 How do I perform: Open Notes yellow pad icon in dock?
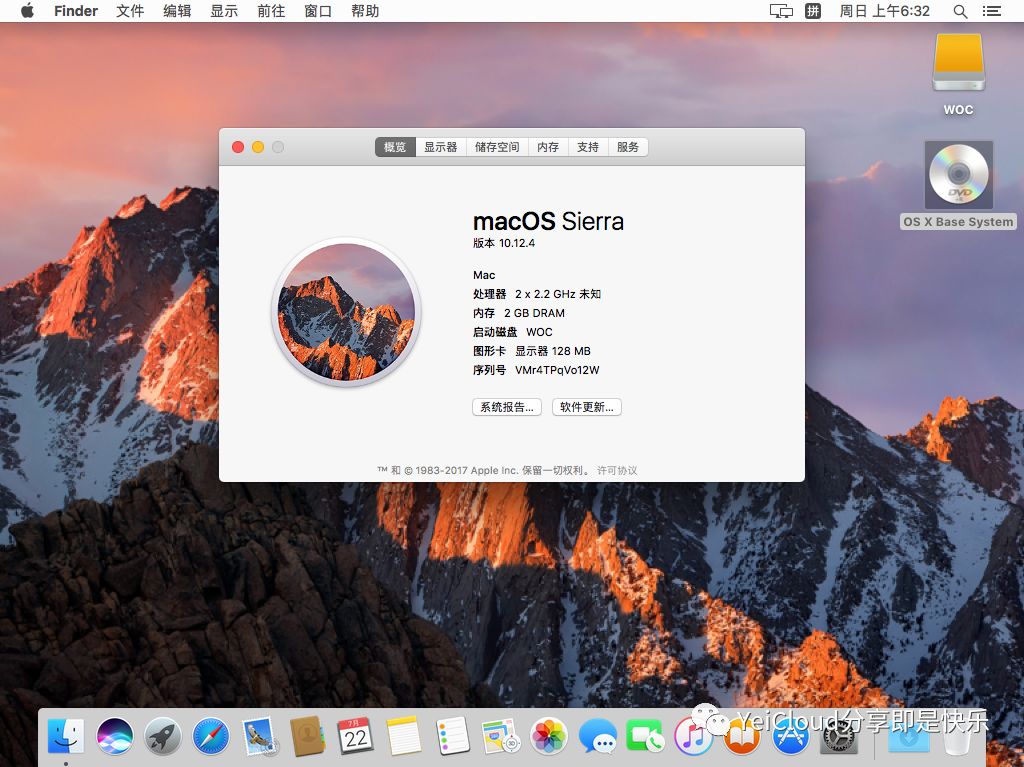pos(404,736)
